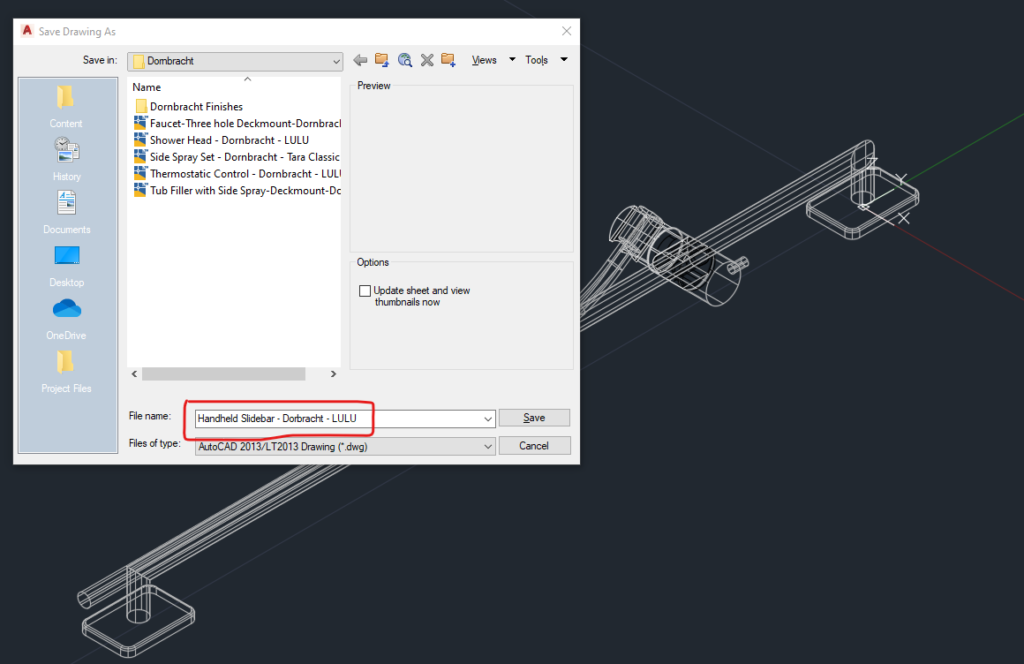Create a new folder with toolbar icon
Screen dimensions: 1024x664
448,60
